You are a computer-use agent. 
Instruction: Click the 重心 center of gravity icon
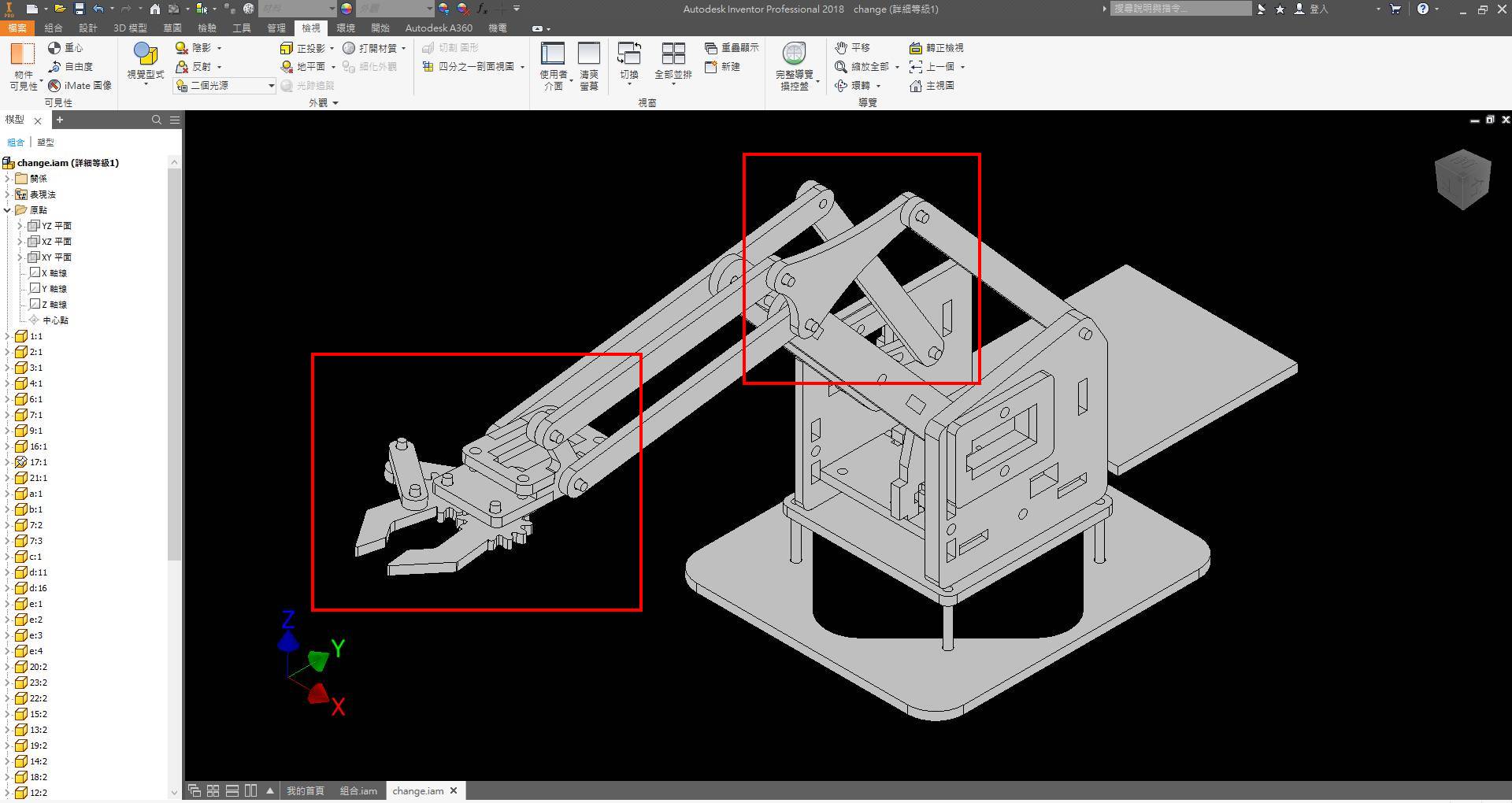tap(54, 48)
